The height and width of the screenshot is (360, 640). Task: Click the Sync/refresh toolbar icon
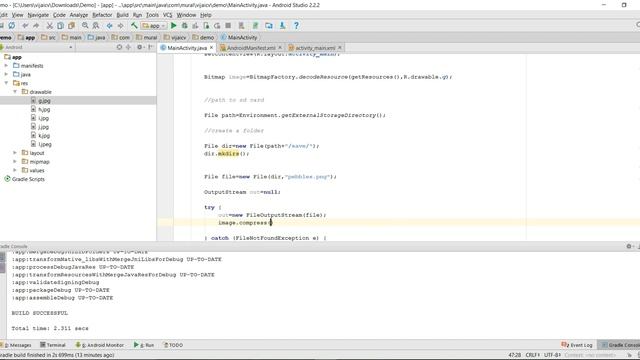12,25
